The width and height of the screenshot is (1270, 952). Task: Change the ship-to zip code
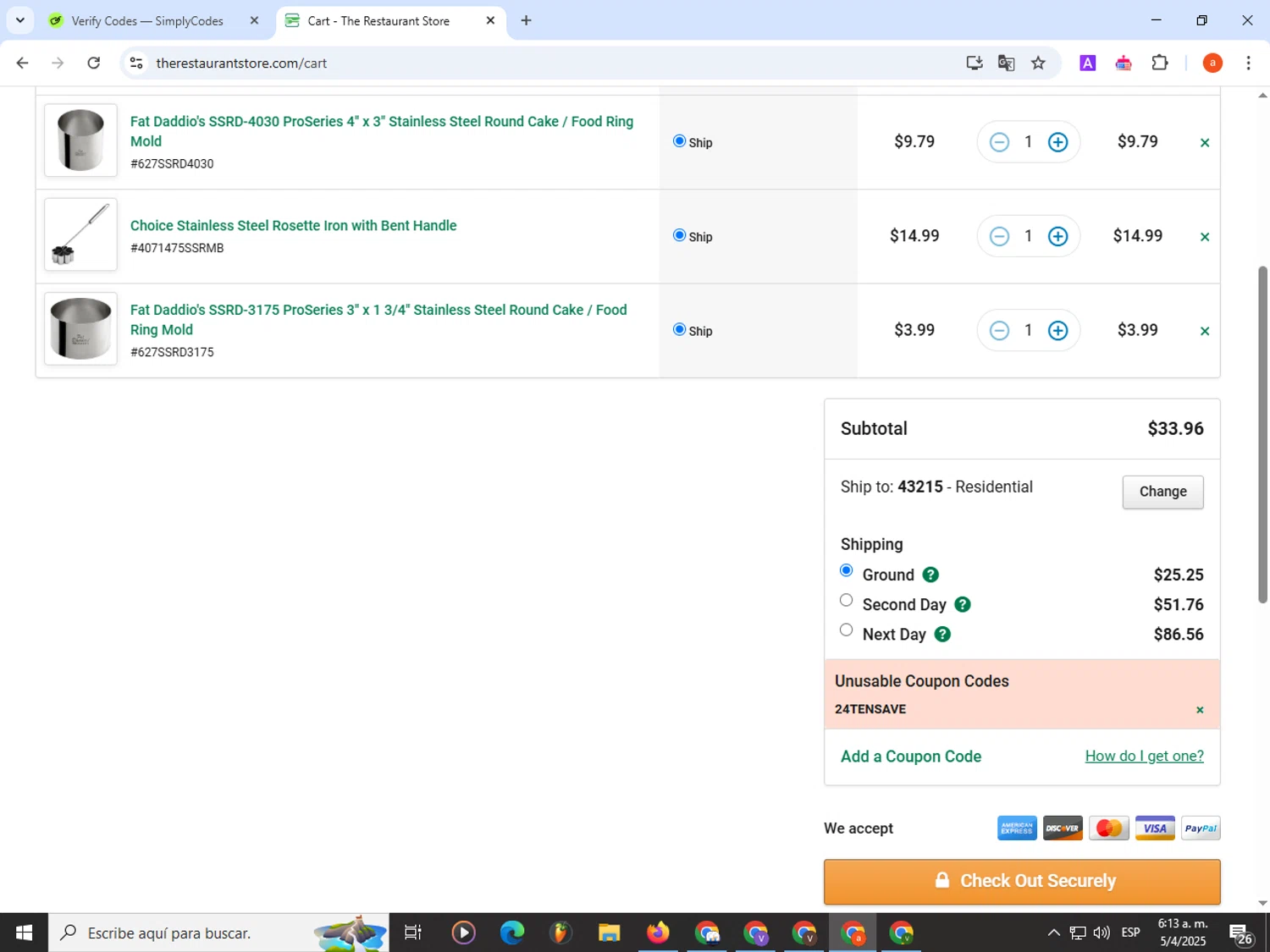[x=1162, y=492]
